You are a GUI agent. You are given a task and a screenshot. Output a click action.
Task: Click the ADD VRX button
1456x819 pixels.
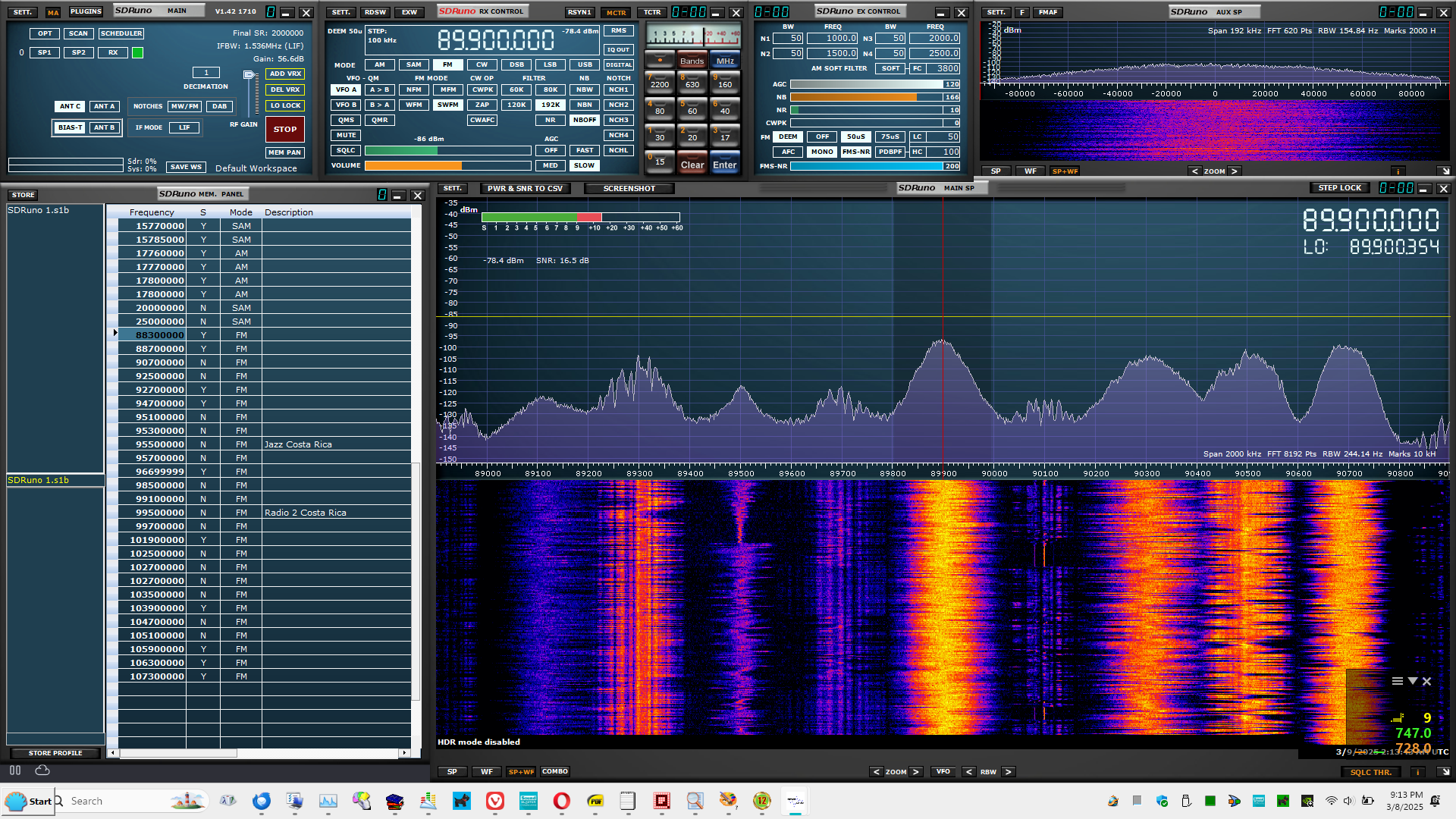[x=285, y=74]
